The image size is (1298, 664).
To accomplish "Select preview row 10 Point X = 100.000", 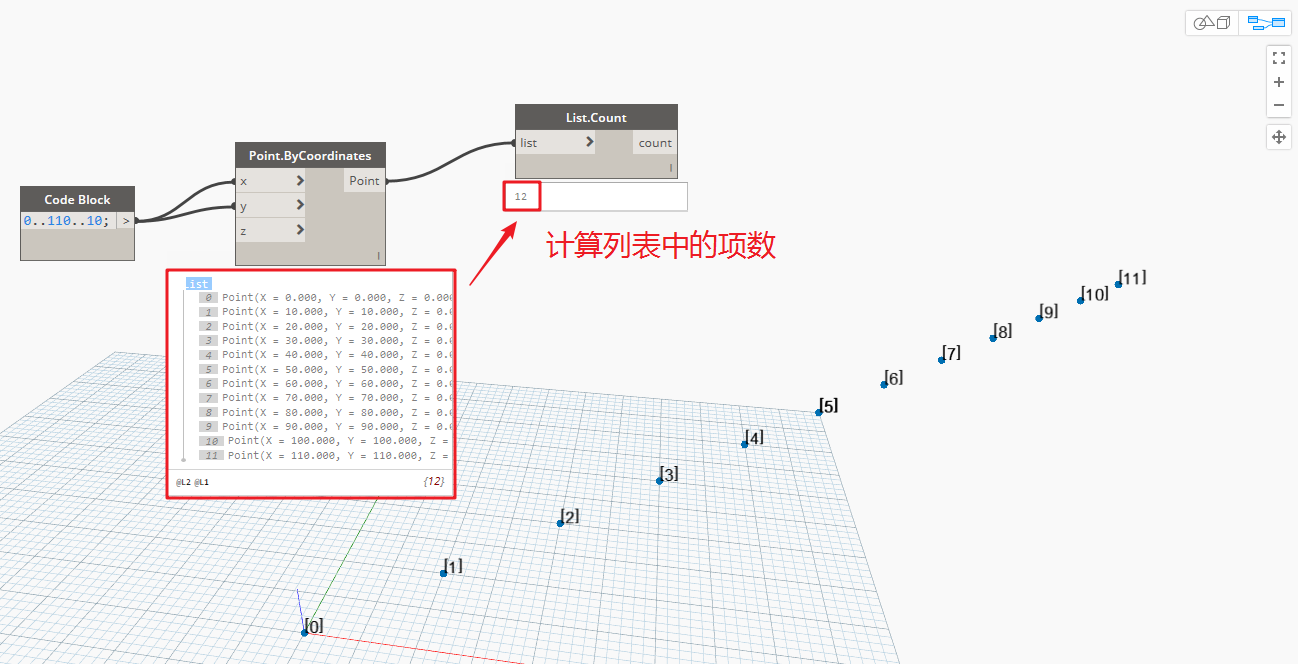I will tap(325, 441).
